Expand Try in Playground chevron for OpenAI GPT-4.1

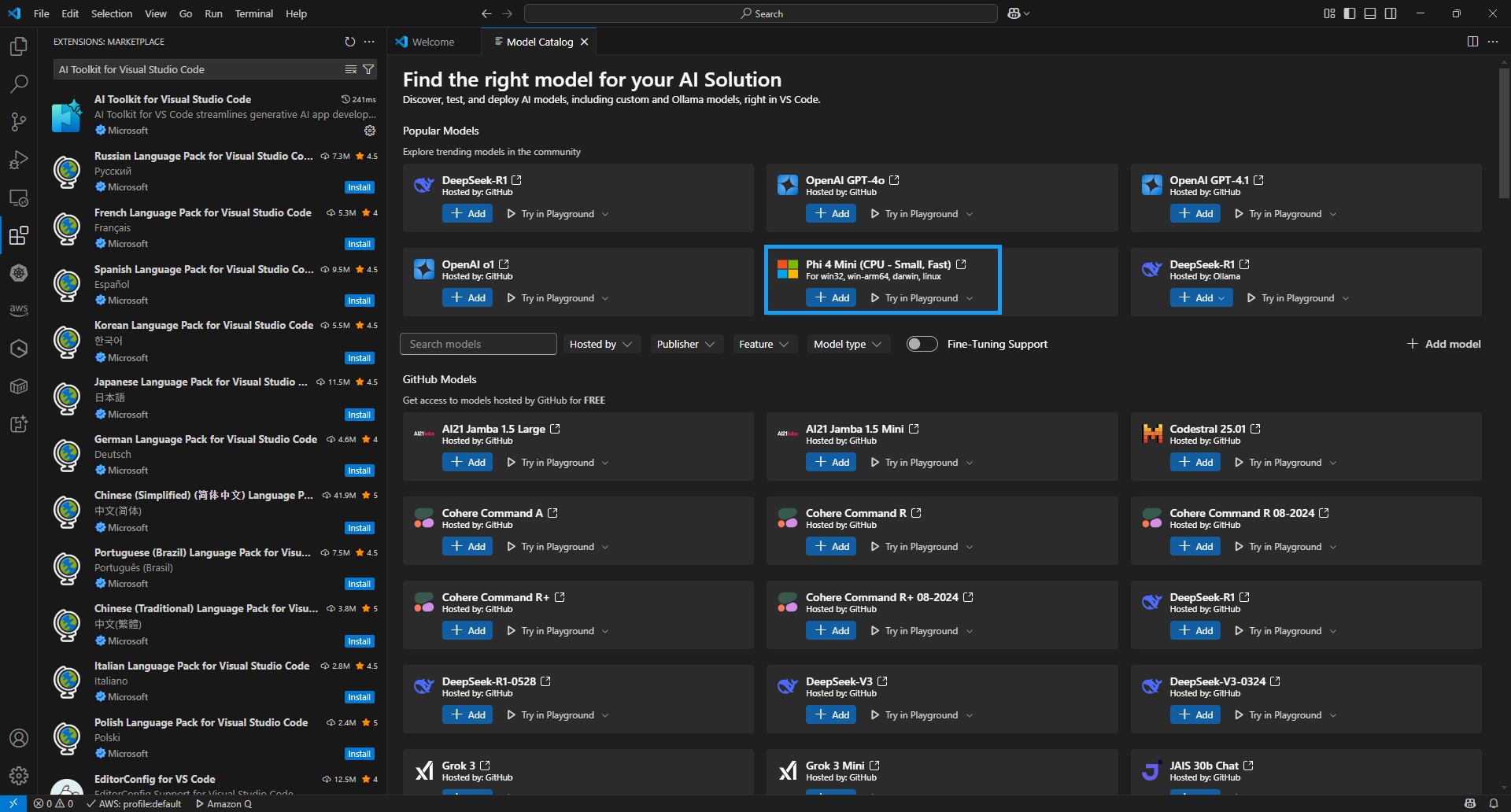point(1333,214)
